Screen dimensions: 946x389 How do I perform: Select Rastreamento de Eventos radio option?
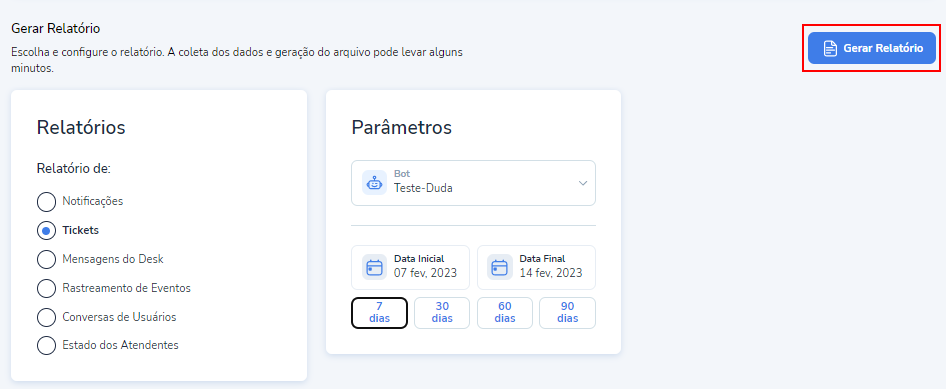(x=46, y=288)
